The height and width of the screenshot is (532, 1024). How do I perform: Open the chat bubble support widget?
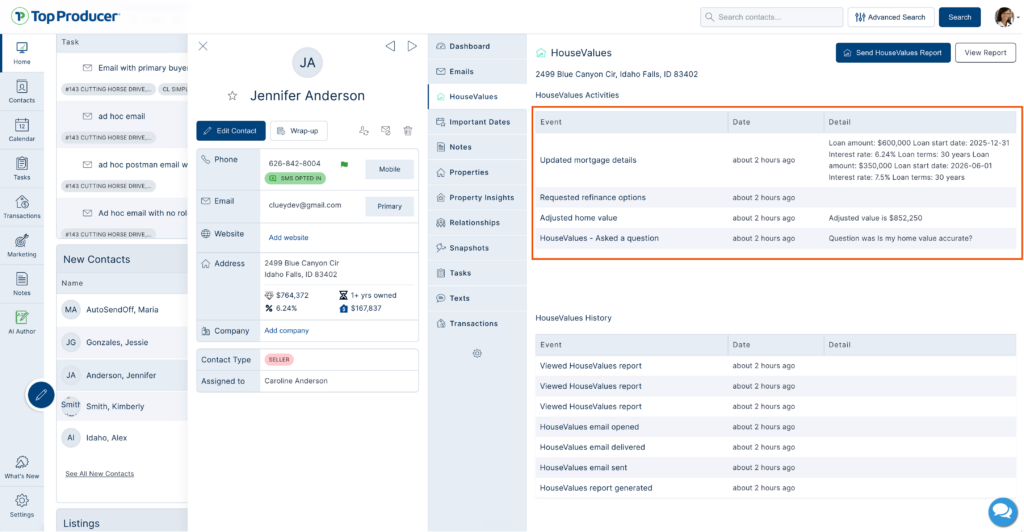pos(1002,512)
